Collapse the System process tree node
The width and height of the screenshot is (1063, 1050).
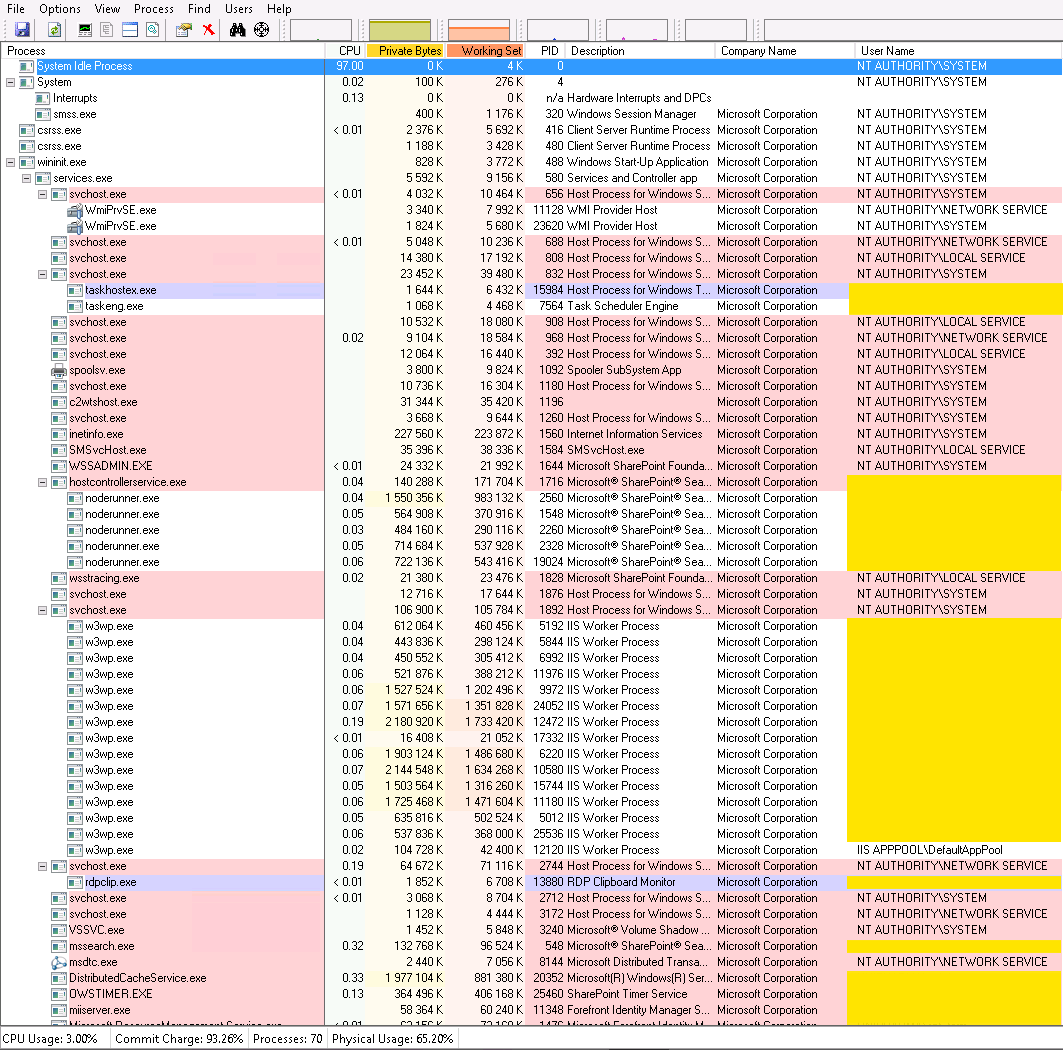[x=10, y=82]
